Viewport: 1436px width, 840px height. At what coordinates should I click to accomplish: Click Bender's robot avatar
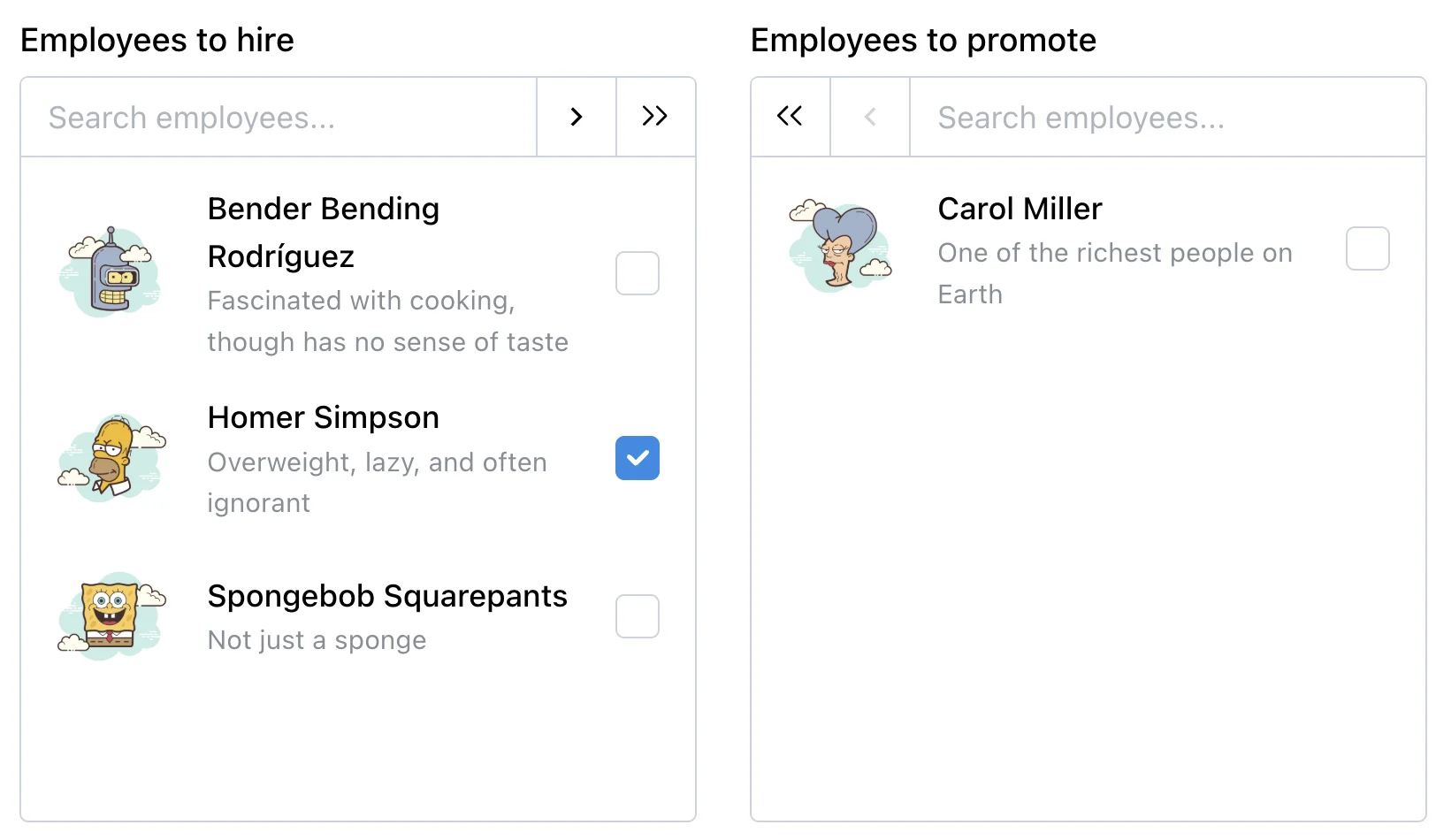[111, 273]
